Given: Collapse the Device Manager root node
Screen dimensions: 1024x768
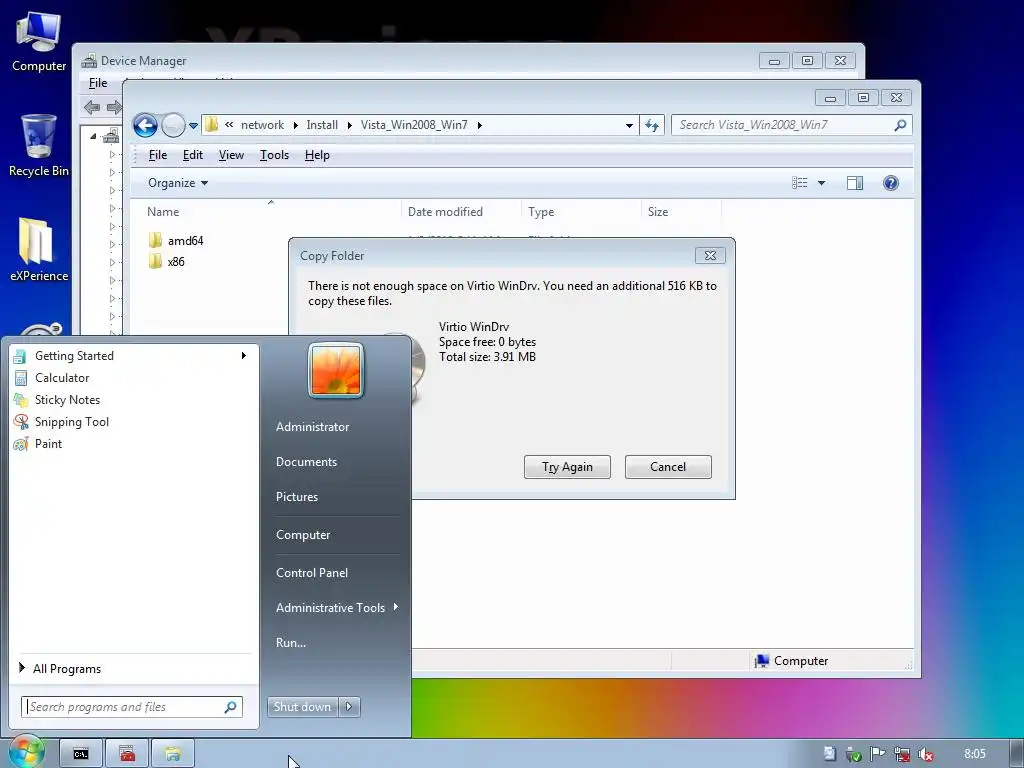Looking at the screenshot, I should [x=93, y=136].
